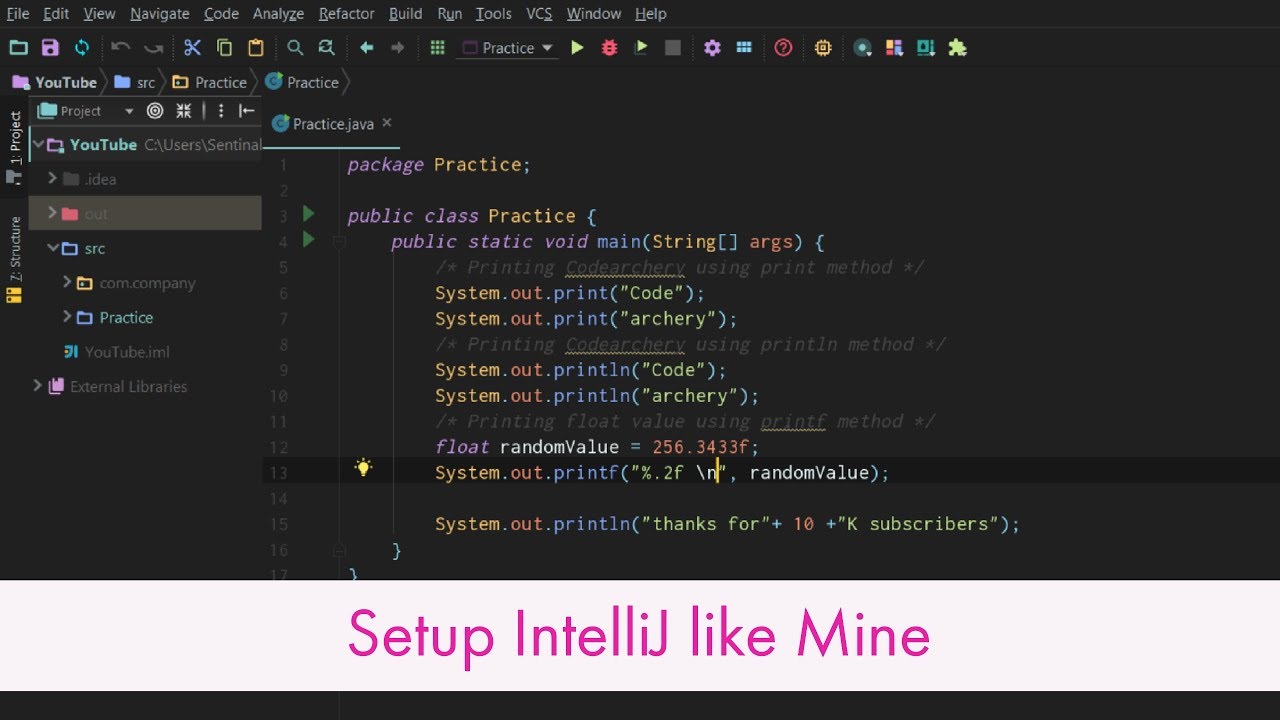1280x720 pixels.
Task: Click the Synchronize refresh toolbar icon
Action: (x=82, y=47)
